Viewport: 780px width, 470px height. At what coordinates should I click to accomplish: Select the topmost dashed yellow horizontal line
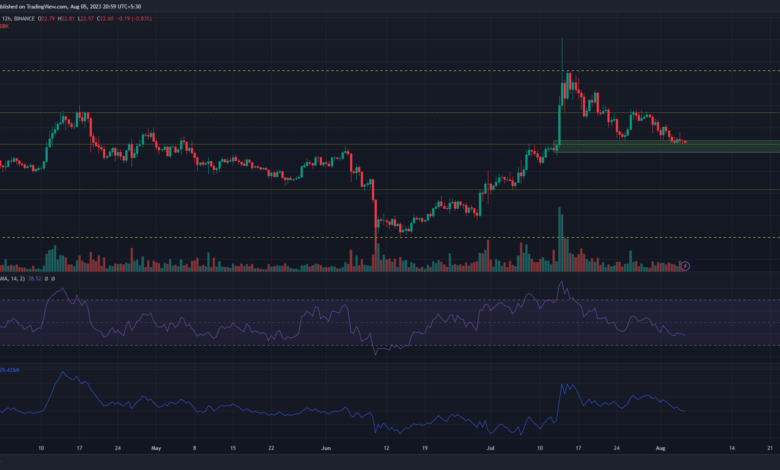click(x=300, y=71)
